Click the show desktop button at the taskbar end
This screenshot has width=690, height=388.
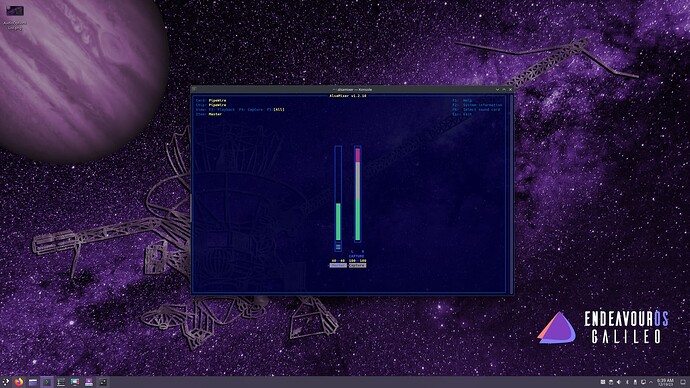point(683,382)
